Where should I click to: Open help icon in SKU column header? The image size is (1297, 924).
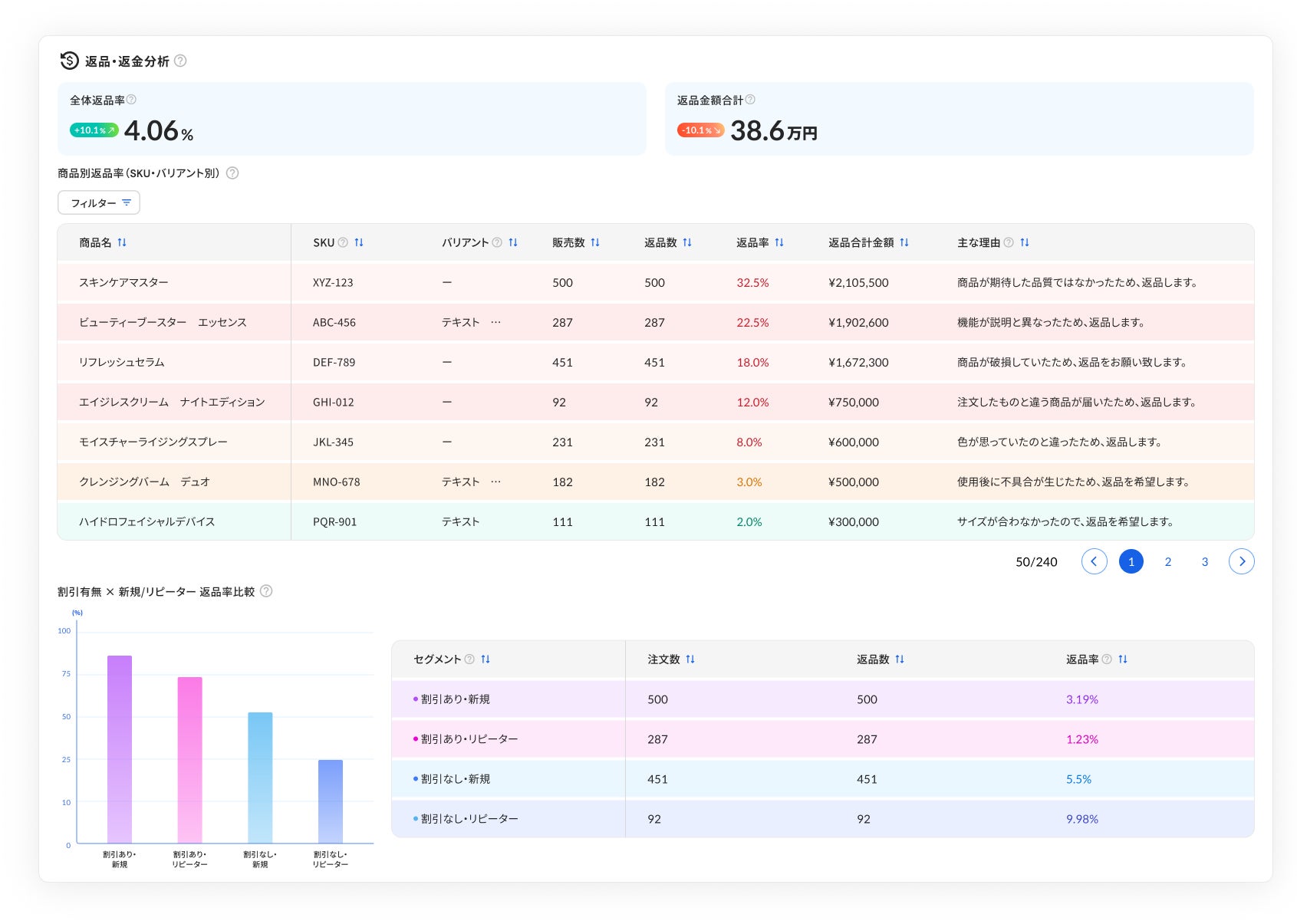point(343,242)
